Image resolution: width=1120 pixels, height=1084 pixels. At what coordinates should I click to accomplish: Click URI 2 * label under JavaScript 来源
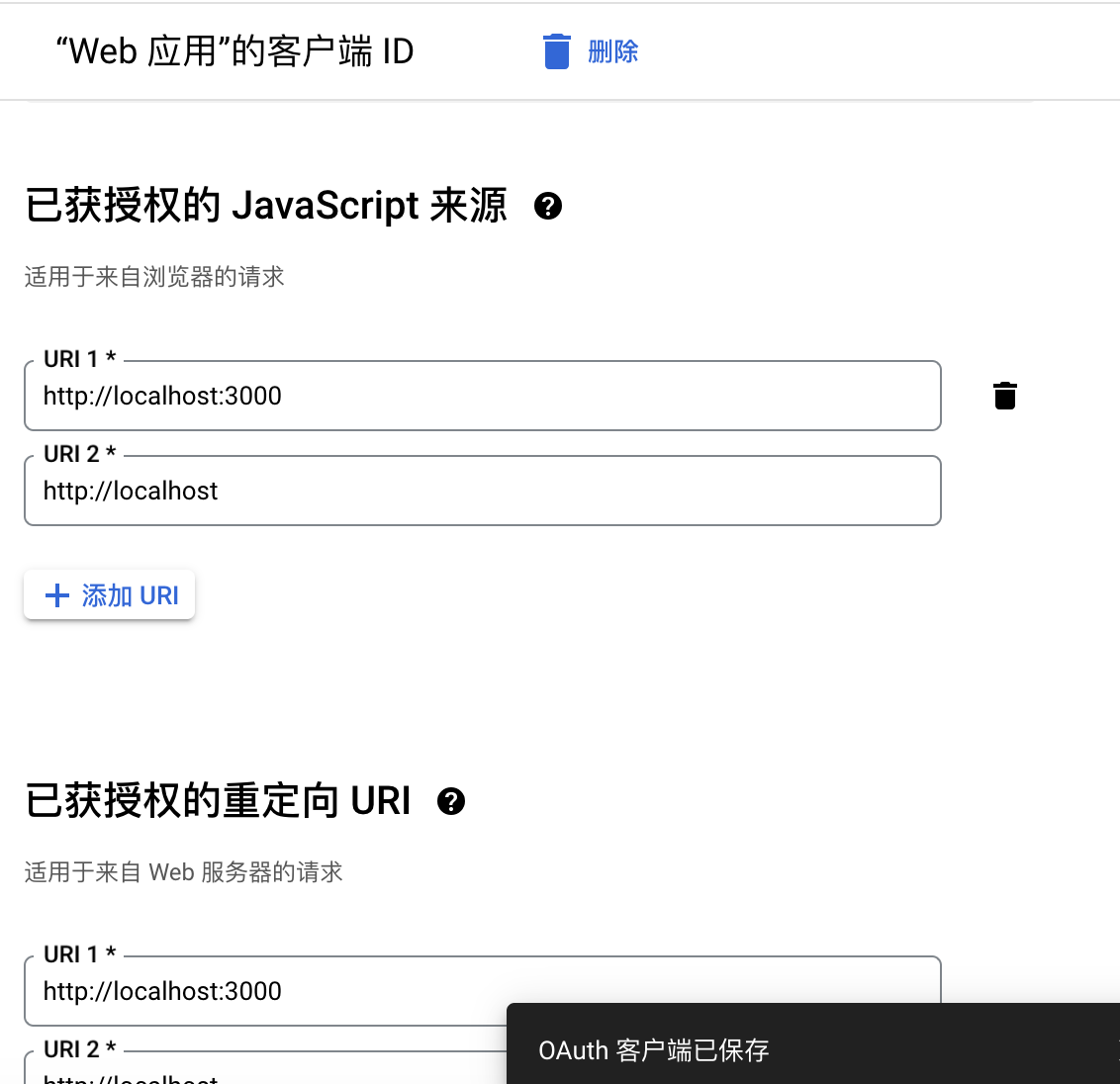pyautogui.click(x=79, y=455)
